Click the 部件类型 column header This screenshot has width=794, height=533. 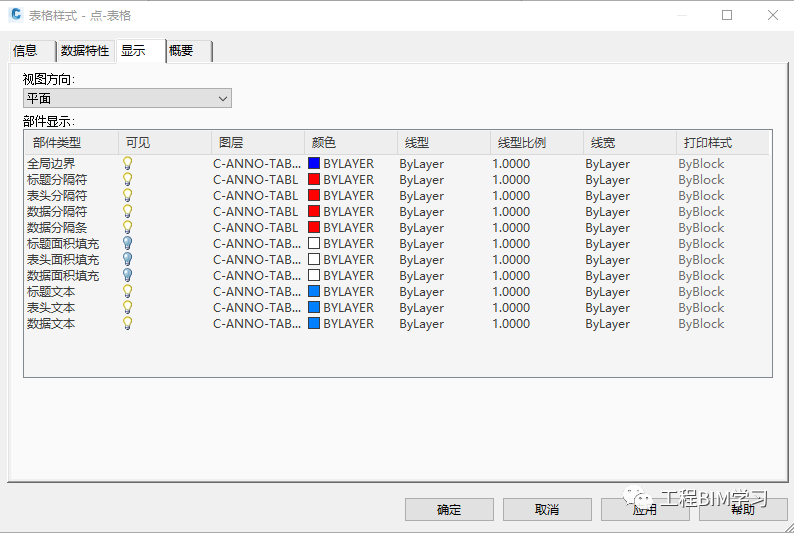click(x=72, y=143)
